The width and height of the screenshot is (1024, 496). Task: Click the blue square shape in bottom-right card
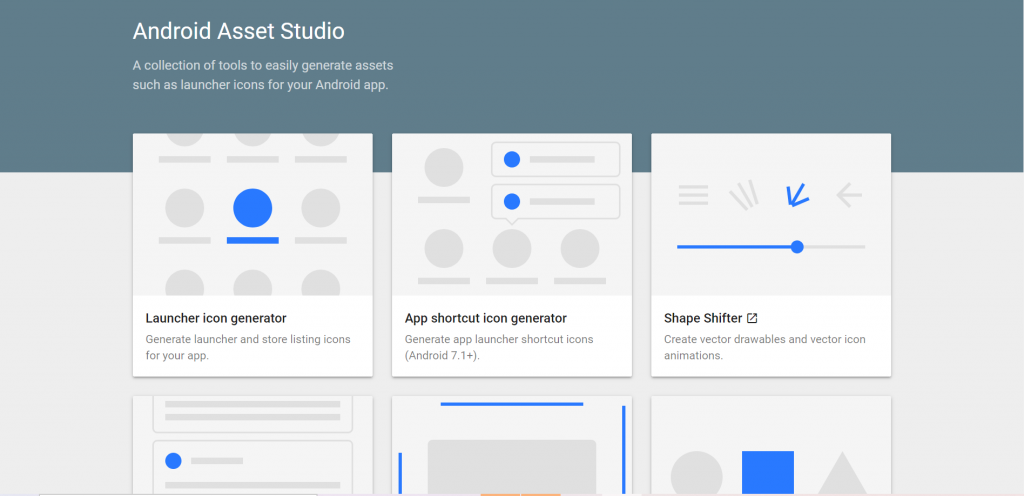[x=768, y=473]
